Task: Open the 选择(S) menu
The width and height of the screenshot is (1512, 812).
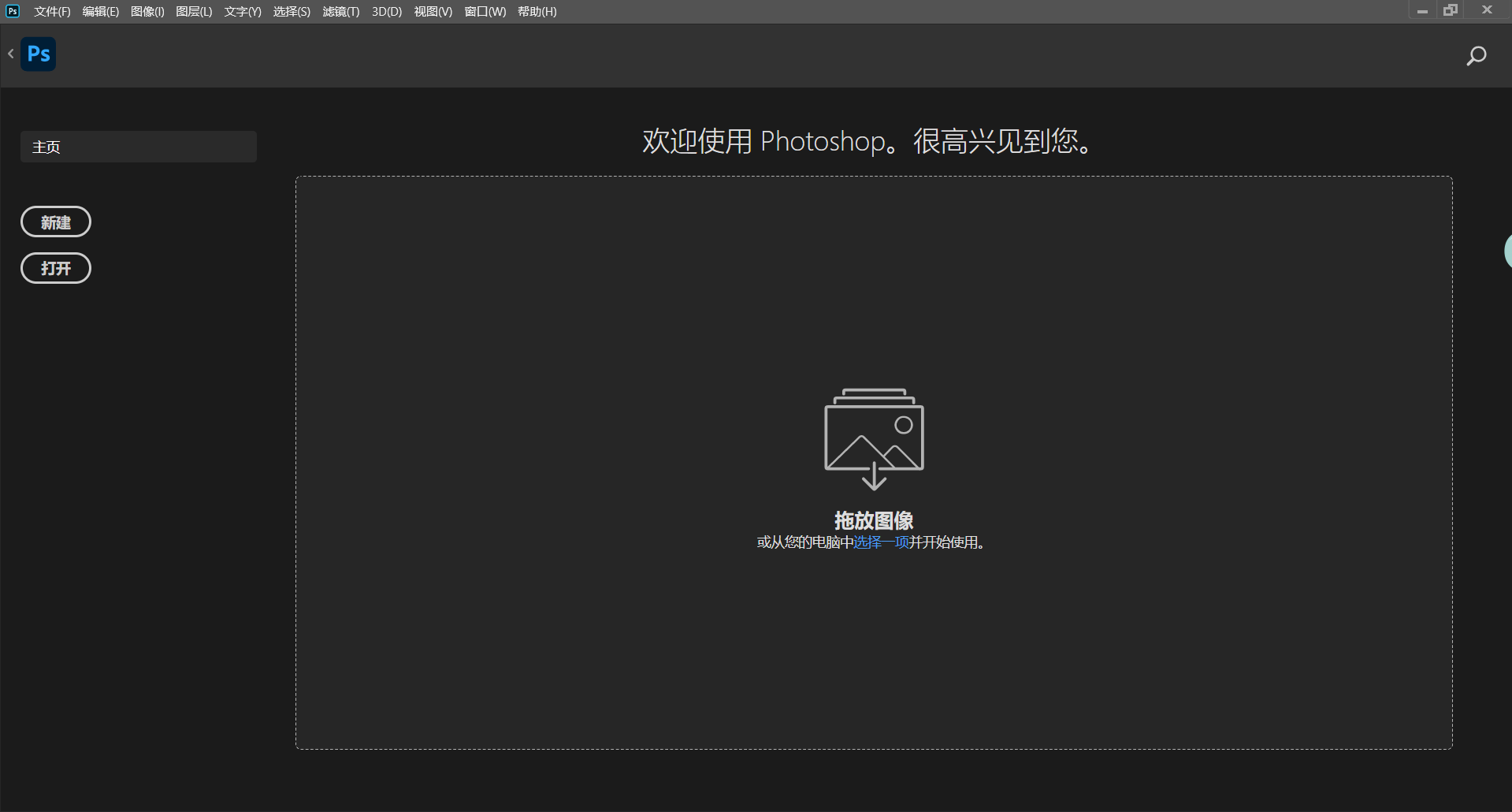Action: tap(292, 12)
